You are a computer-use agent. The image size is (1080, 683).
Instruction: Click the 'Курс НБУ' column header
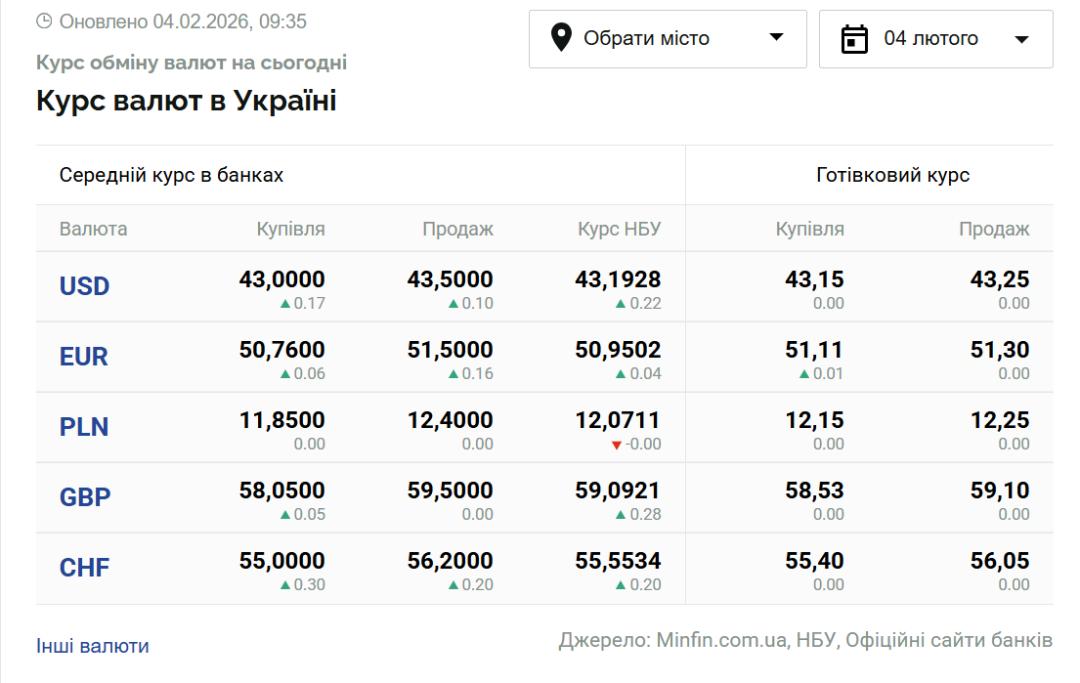pos(619,229)
